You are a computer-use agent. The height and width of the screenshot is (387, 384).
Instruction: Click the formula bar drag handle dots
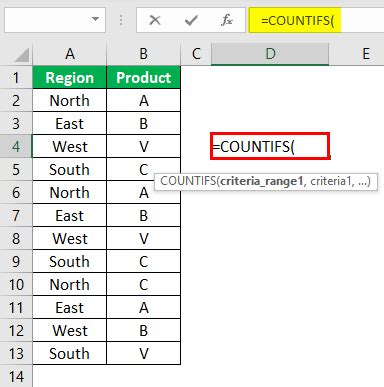pos(121,20)
